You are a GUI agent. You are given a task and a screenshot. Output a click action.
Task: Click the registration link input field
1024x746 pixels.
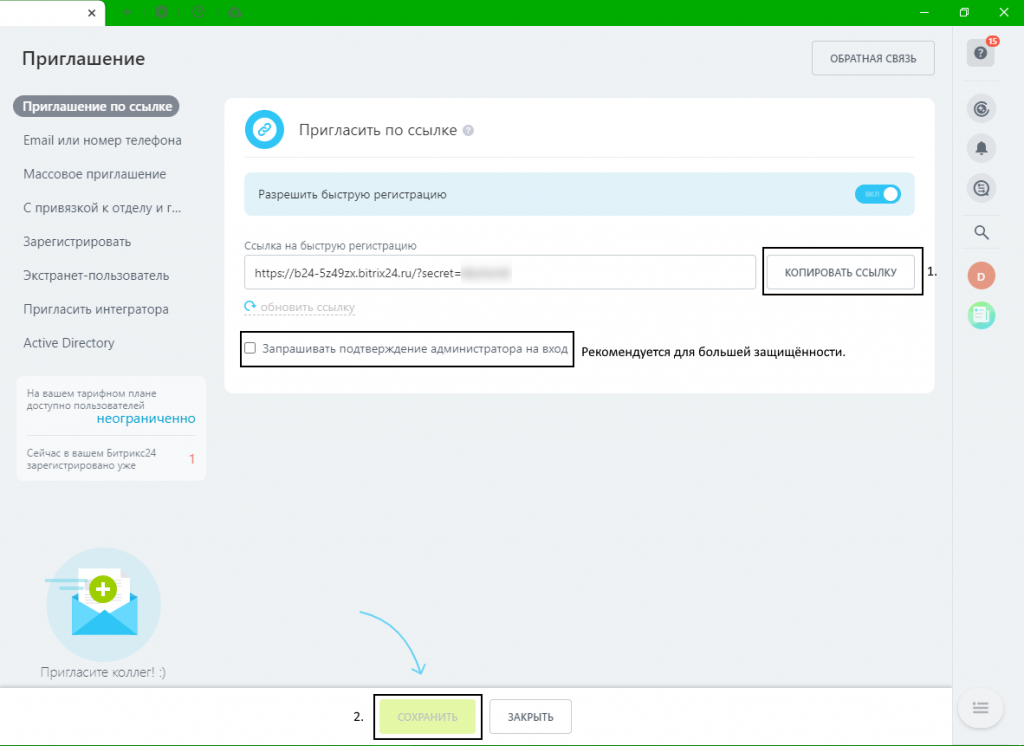(x=500, y=272)
